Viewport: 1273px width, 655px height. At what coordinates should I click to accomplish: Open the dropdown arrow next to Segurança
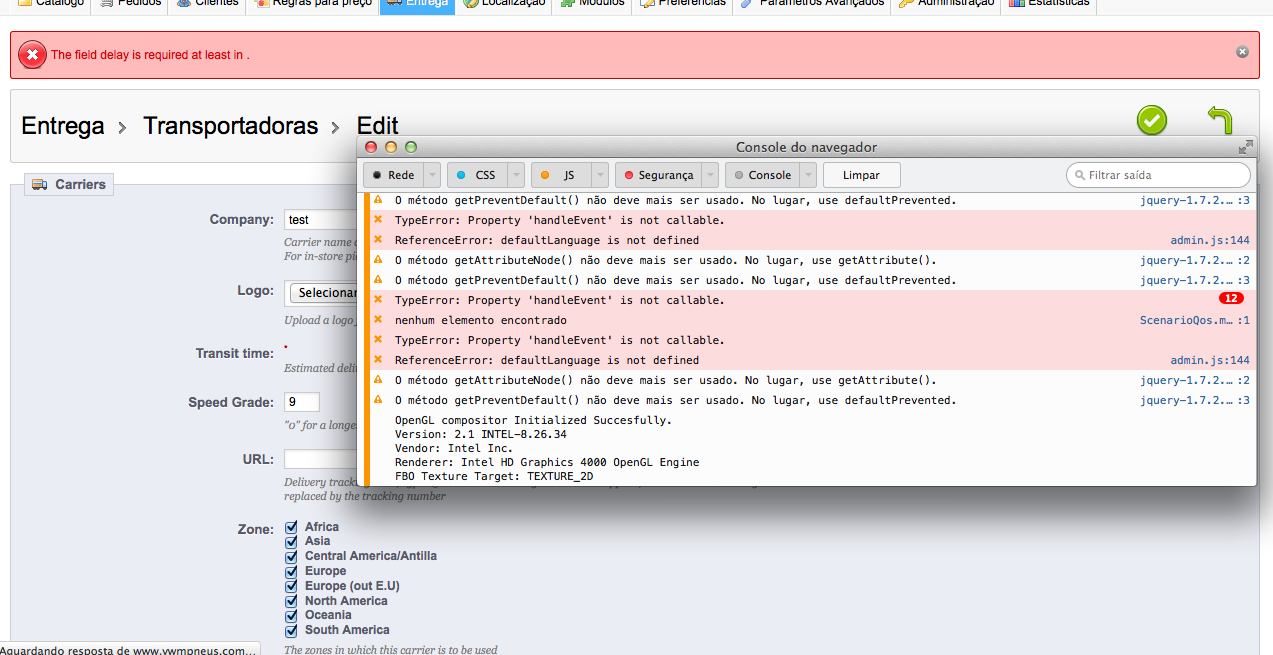pyautogui.click(x=710, y=175)
